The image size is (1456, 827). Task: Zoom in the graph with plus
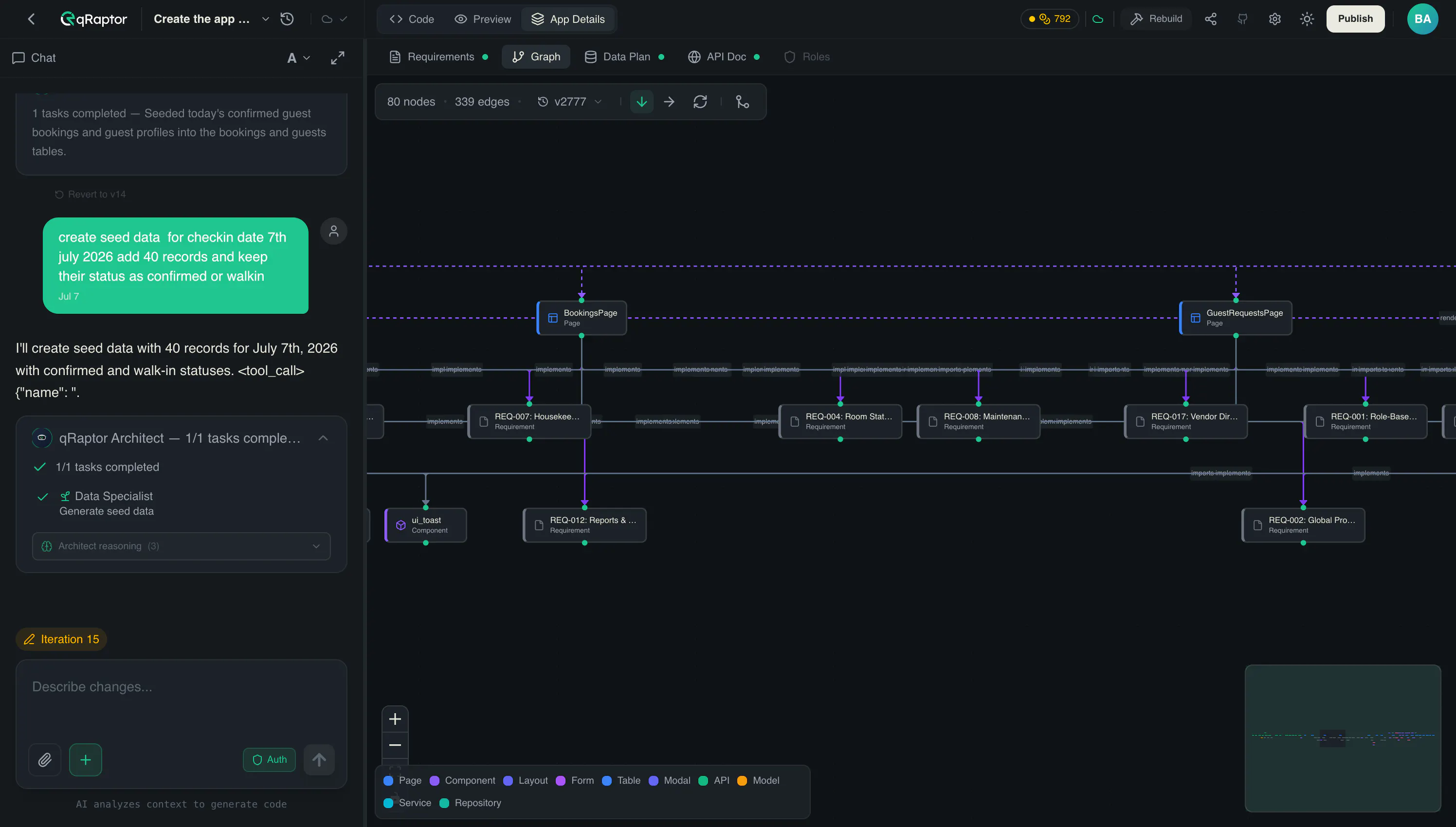[395, 719]
